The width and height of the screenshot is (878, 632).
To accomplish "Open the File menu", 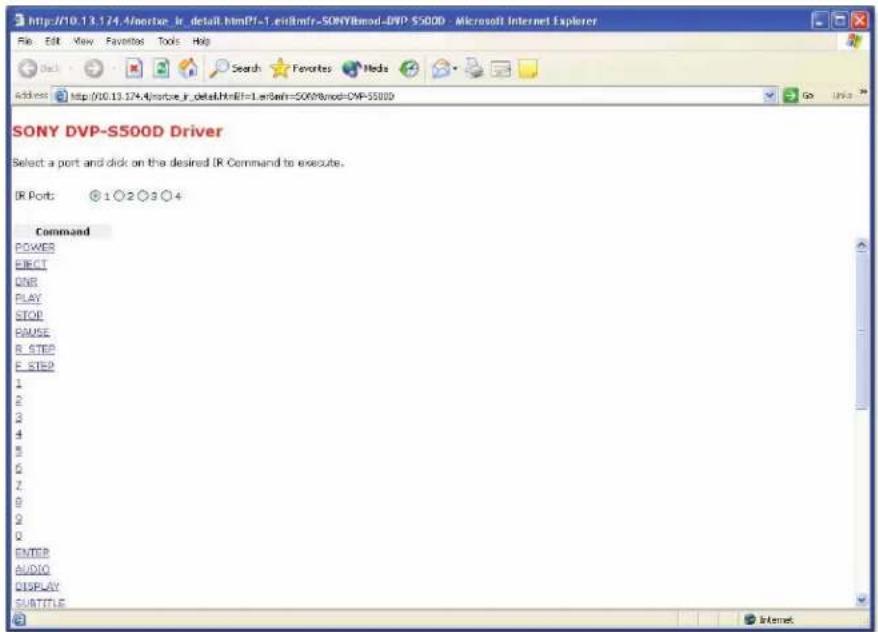I will (x=25, y=41).
